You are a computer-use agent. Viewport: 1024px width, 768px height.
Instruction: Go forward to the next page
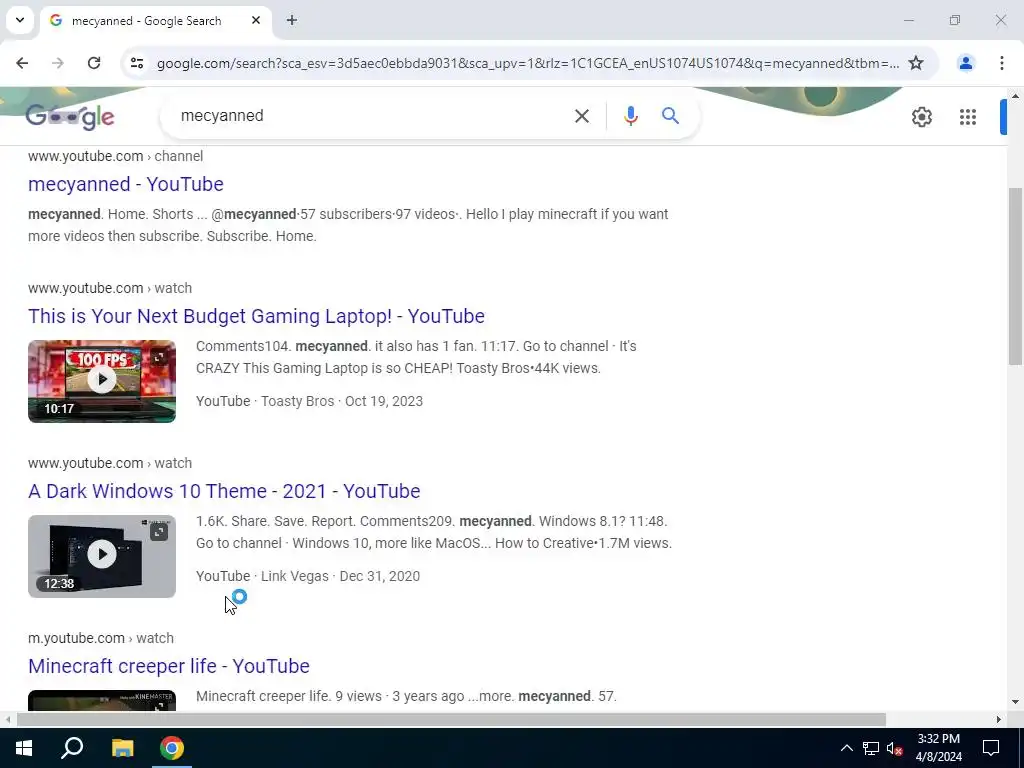click(58, 63)
